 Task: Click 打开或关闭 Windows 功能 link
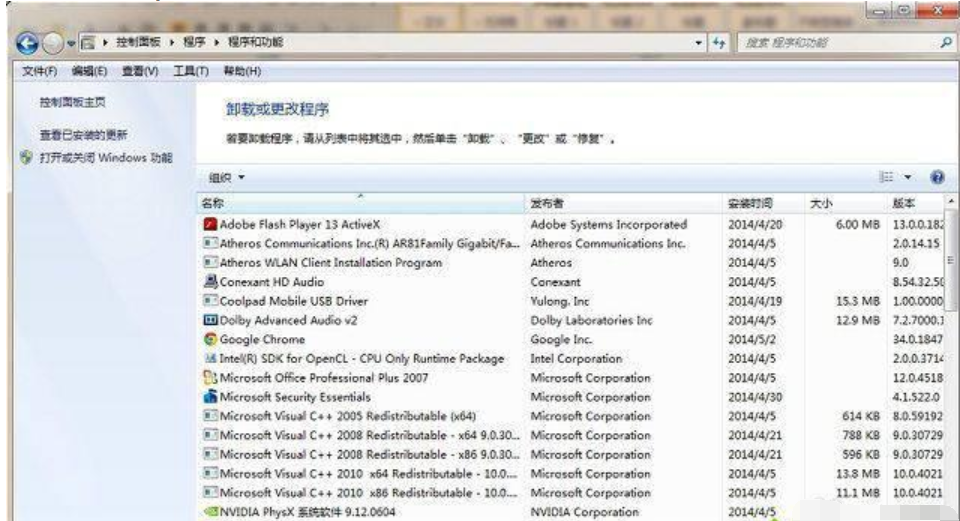(x=105, y=158)
